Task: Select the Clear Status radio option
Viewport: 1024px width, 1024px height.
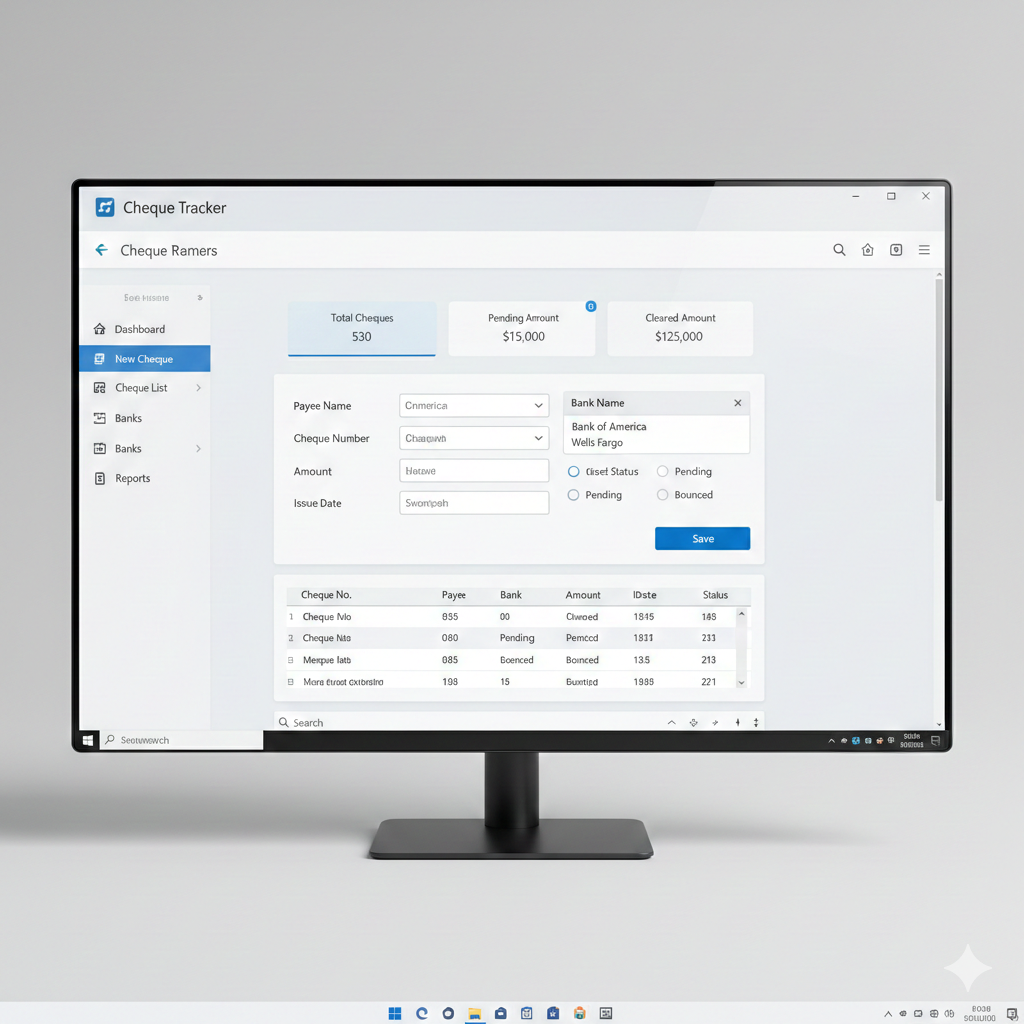Action: point(573,471)
